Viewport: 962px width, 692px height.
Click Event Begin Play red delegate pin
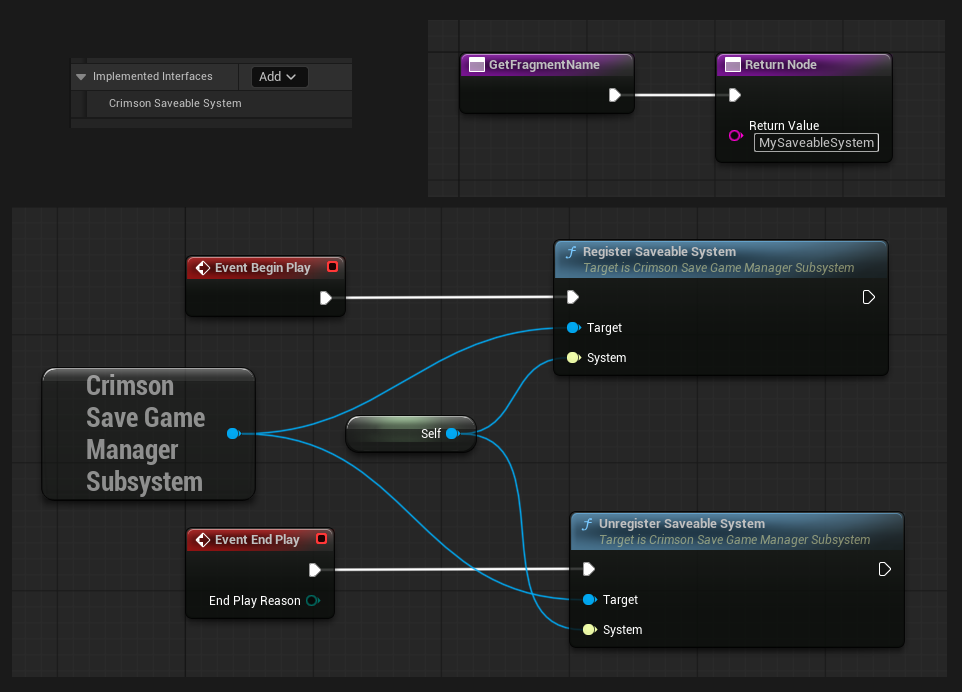tap(333, 266)
